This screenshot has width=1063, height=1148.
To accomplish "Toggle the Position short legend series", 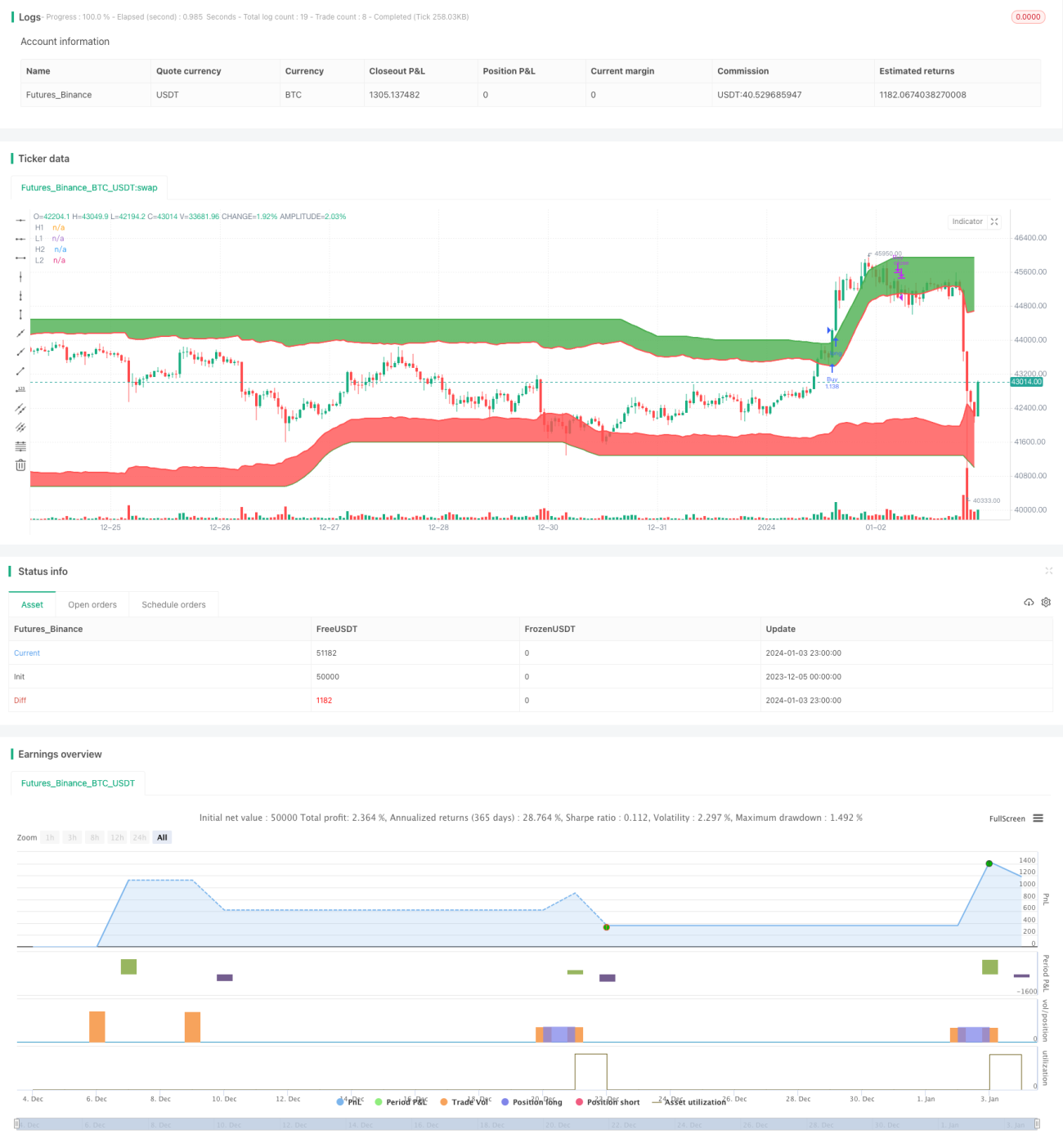I will [x=608, y=1102].
